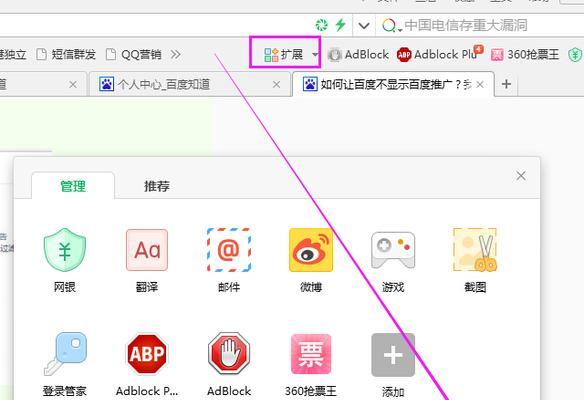Click the 360抢票王 toolbar button
The width and height of the screenshot is (584, 400).
(525, 55)
